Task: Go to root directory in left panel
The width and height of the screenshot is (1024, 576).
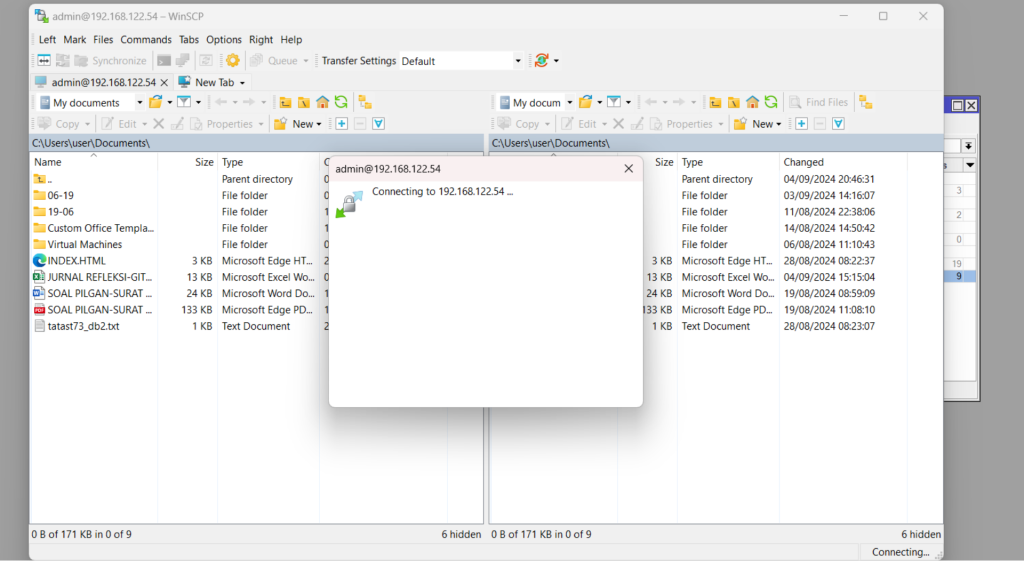Action: (303, 102)
